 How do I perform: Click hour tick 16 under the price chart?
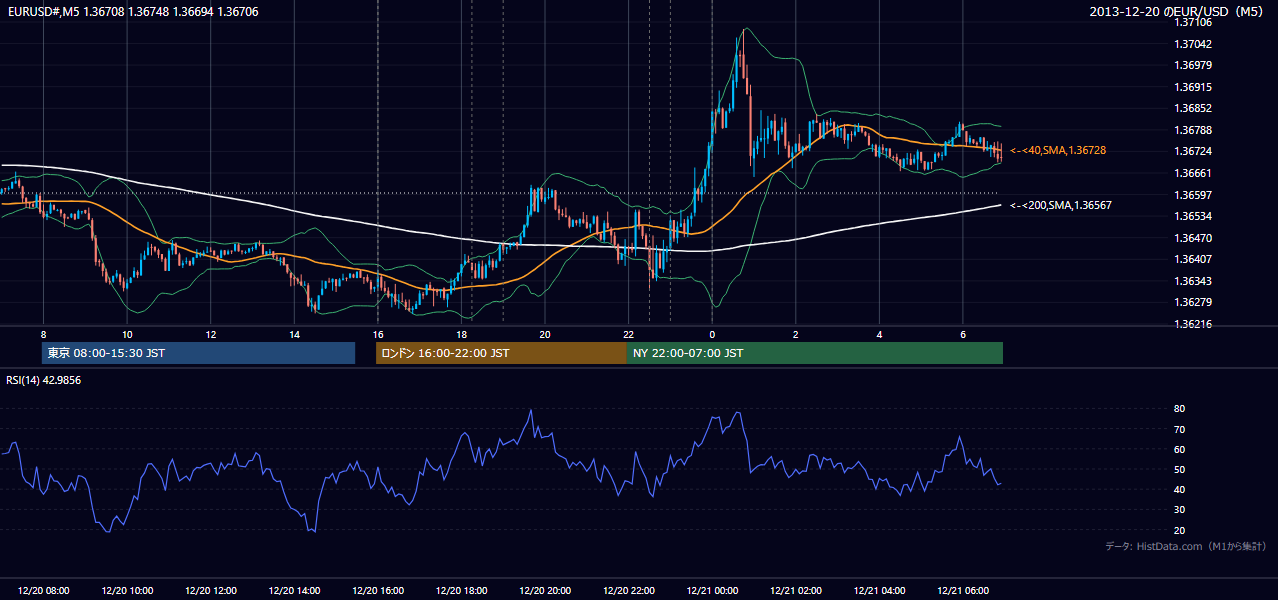[378, 334]
